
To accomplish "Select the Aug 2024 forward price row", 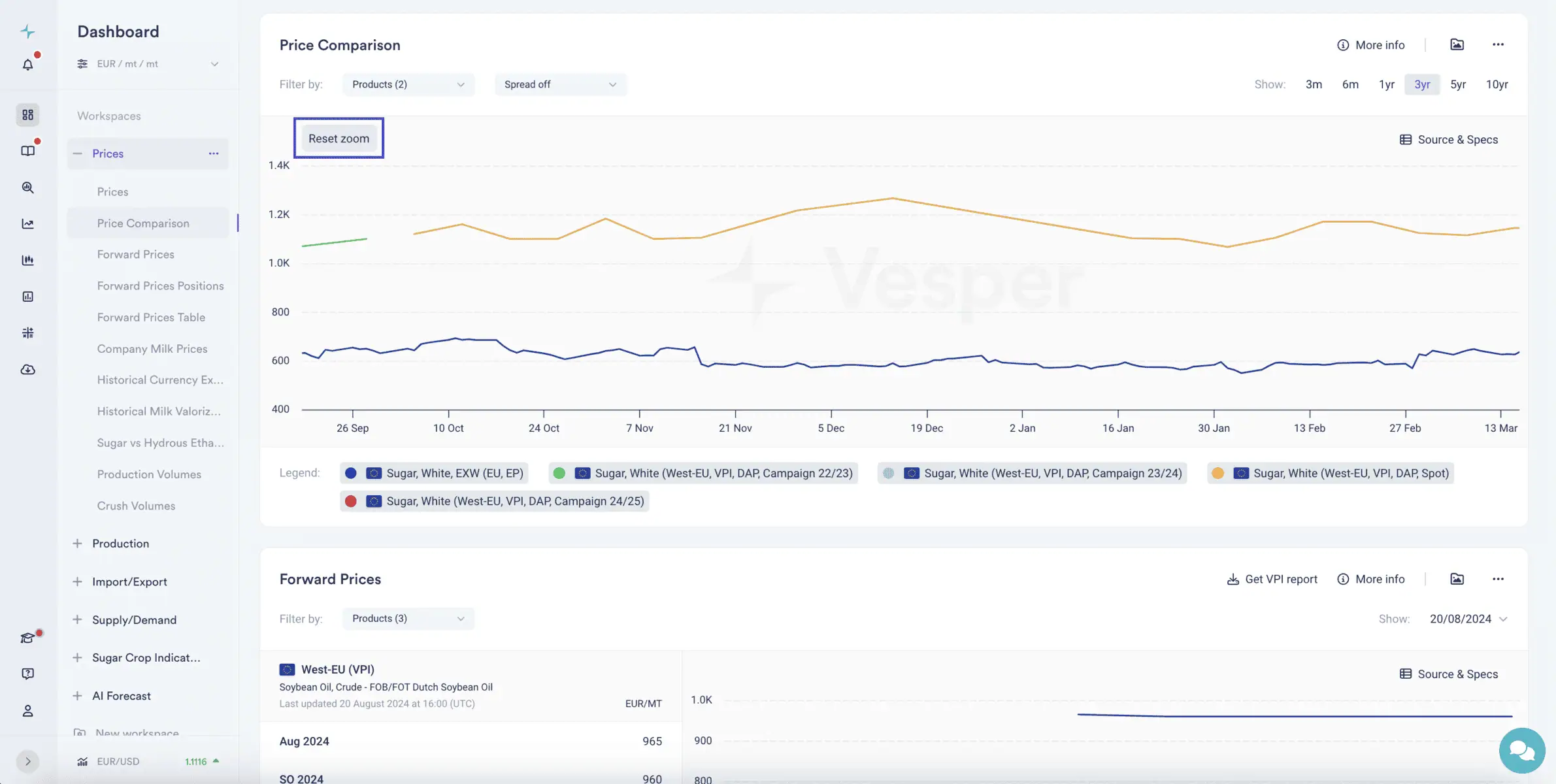I will 471,742.
